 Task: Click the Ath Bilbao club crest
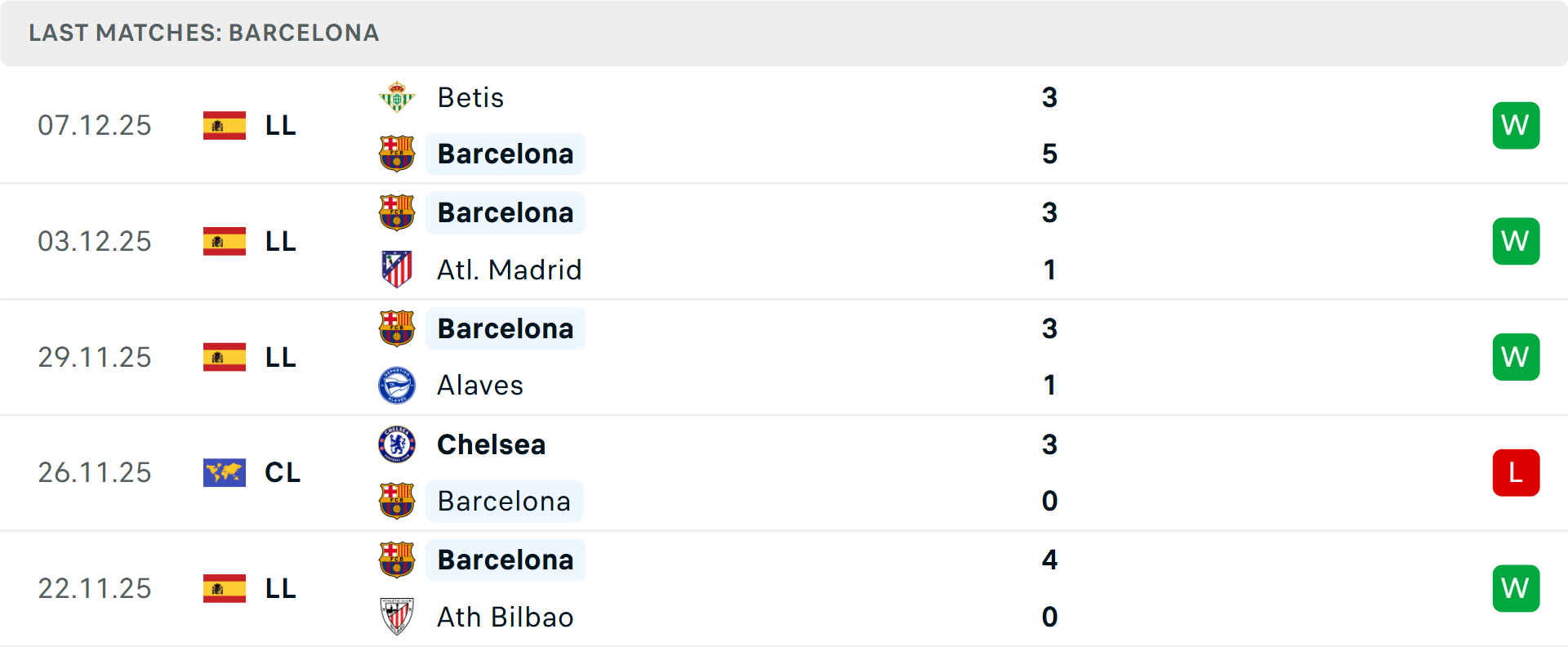pos(397,618)
